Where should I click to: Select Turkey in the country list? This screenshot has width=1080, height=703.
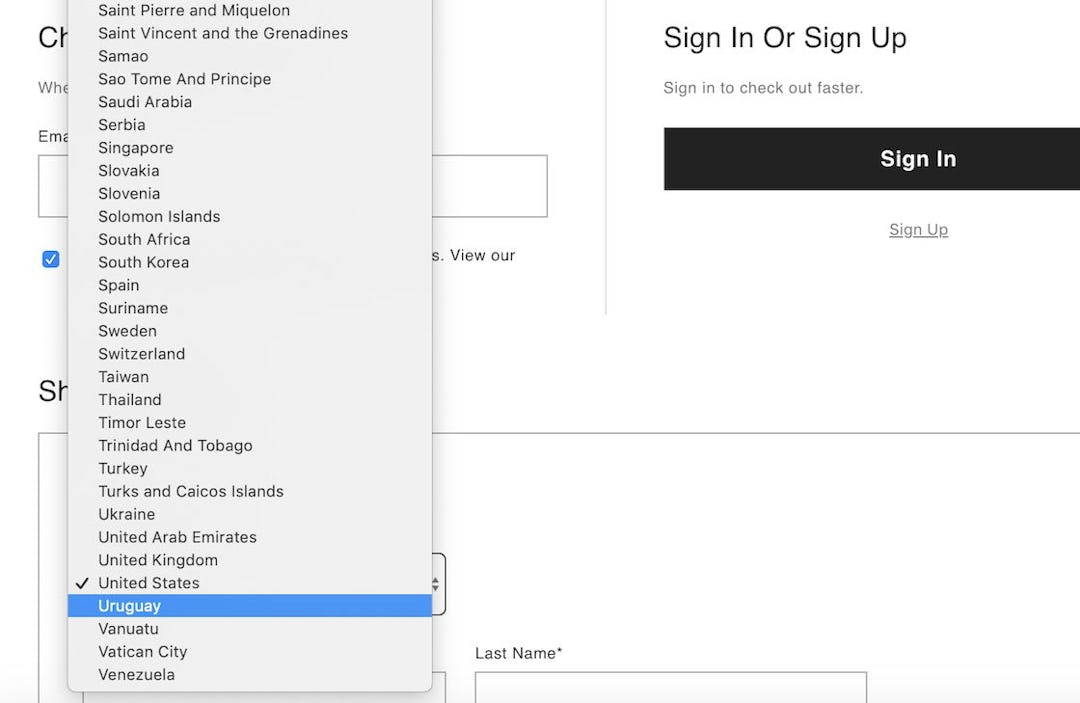[122, 468]
